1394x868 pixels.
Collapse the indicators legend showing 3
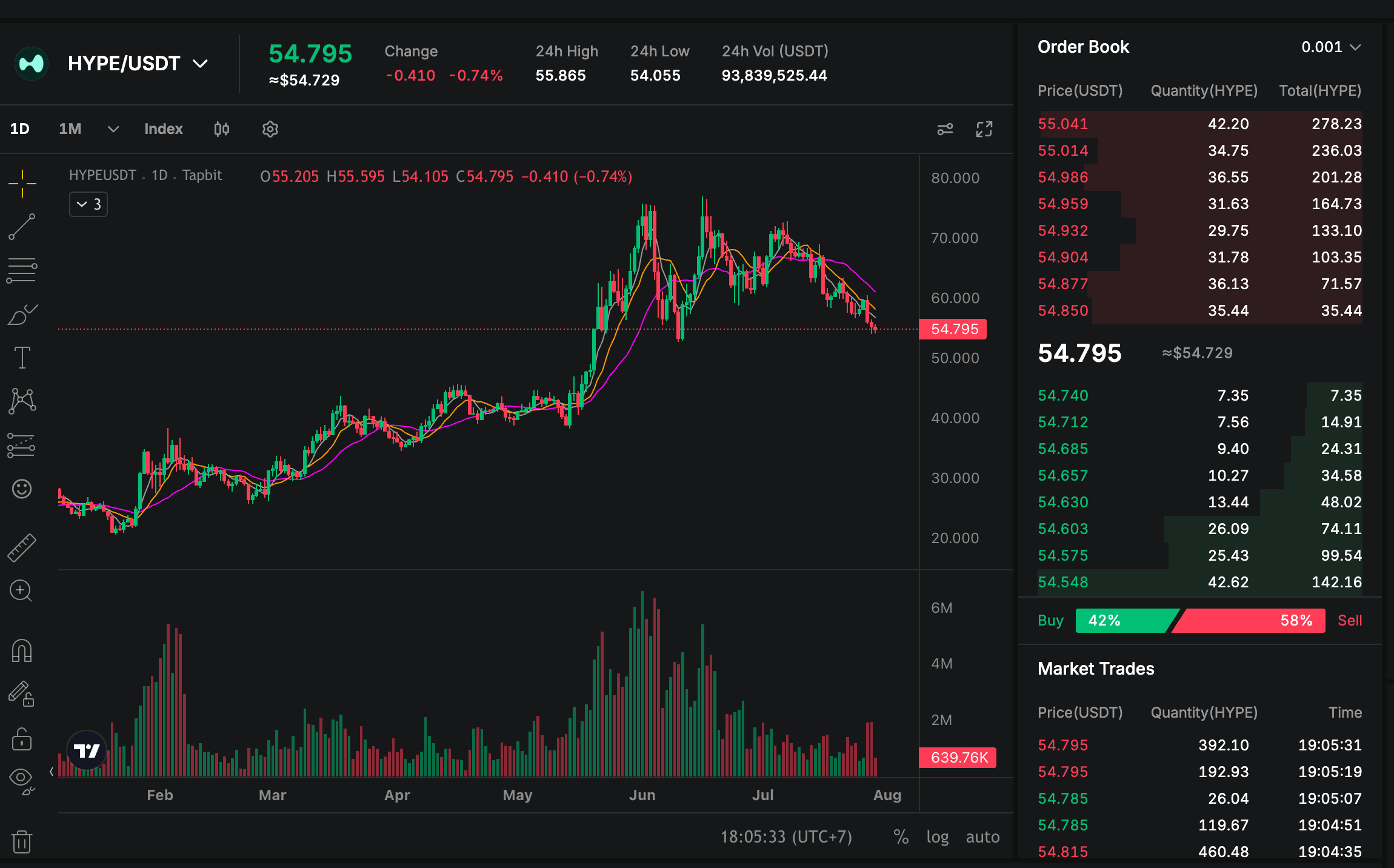tap(88, 204)
